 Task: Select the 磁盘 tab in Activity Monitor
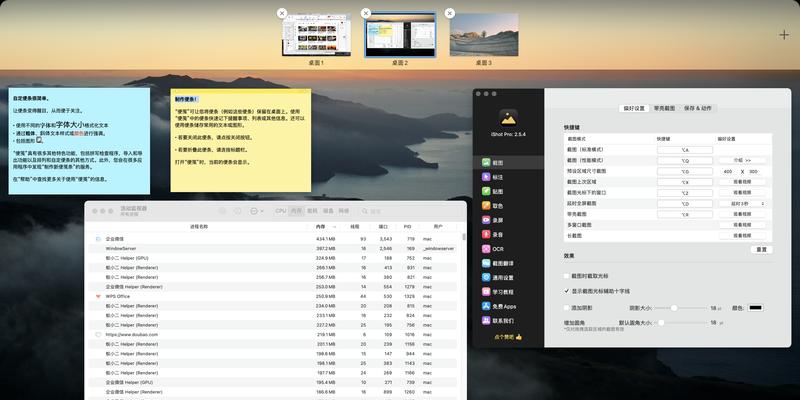tap(328, 211)
